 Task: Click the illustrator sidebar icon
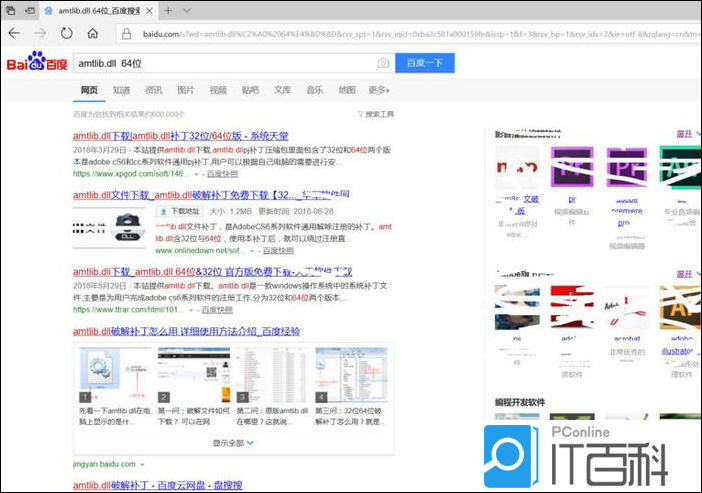(x=680, y=307)
